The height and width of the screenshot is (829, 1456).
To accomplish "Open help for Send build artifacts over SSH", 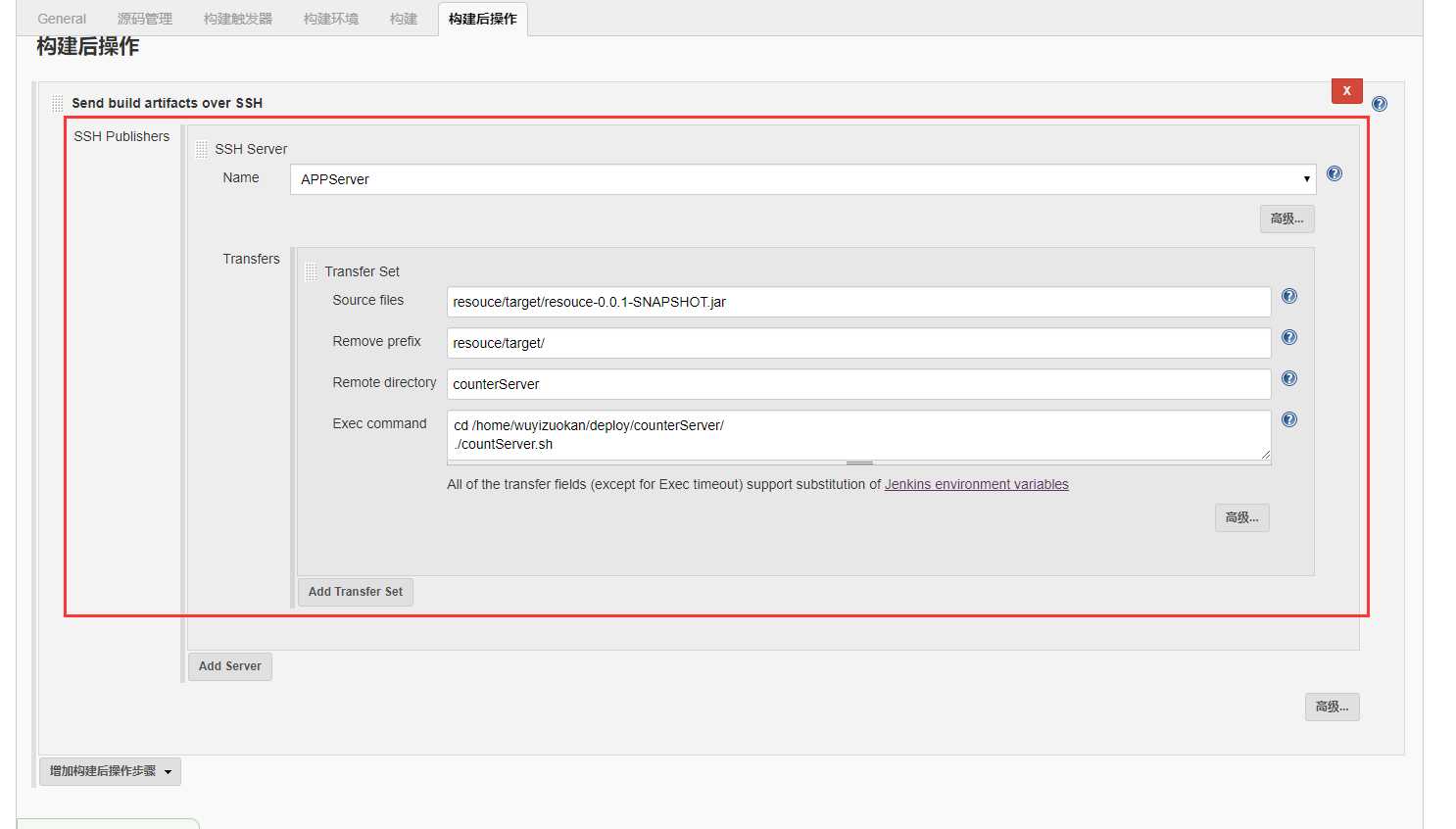I will point(1380,104).
